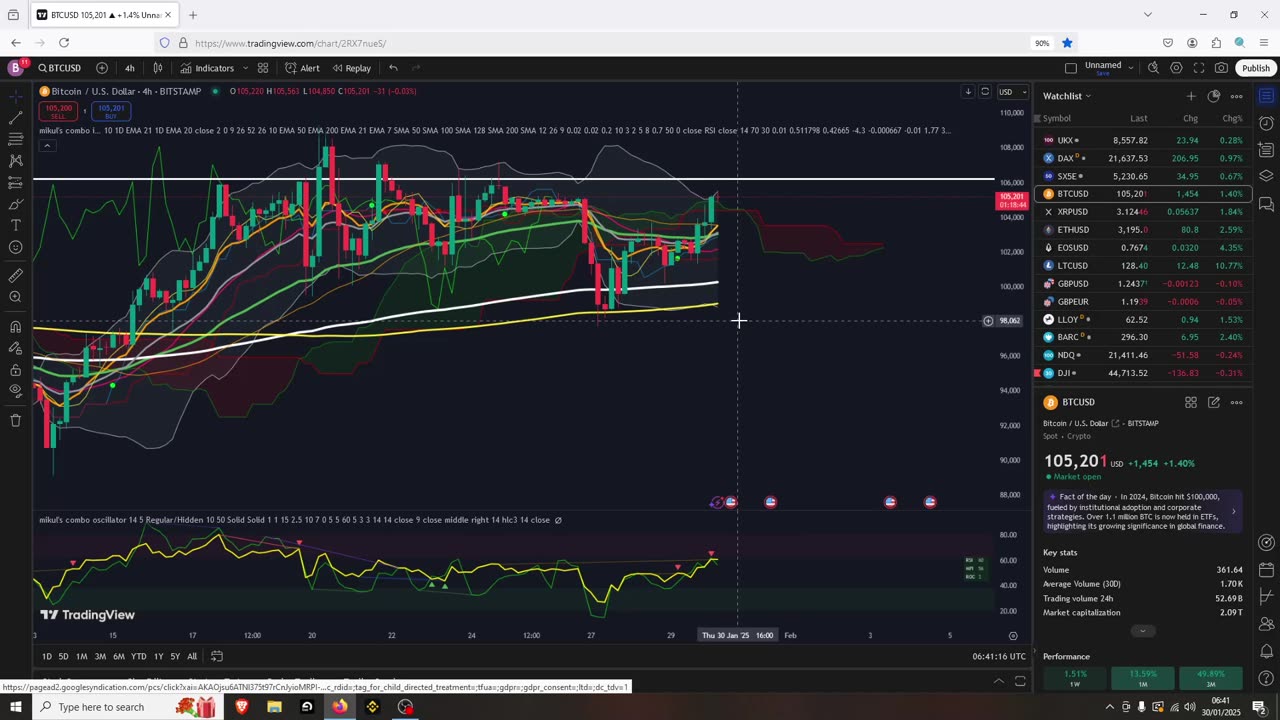Open the alerts clock panel icon
1280x720 pixels.
1266,123
